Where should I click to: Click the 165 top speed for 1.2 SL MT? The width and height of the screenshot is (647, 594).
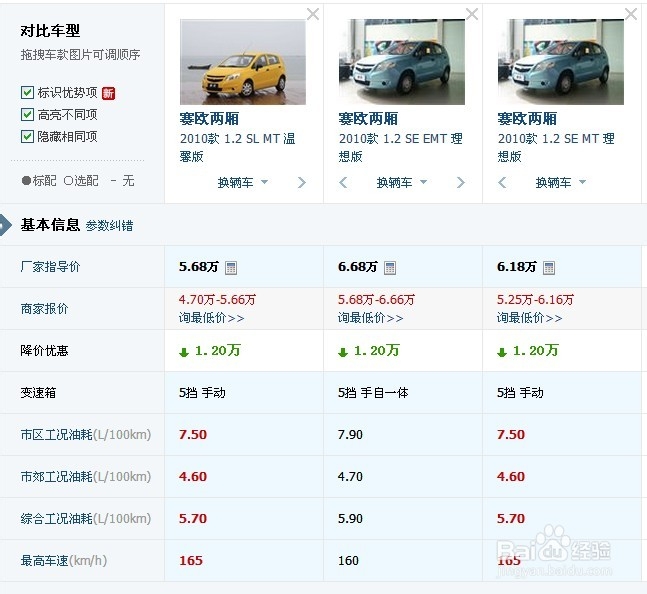(191, 561)
